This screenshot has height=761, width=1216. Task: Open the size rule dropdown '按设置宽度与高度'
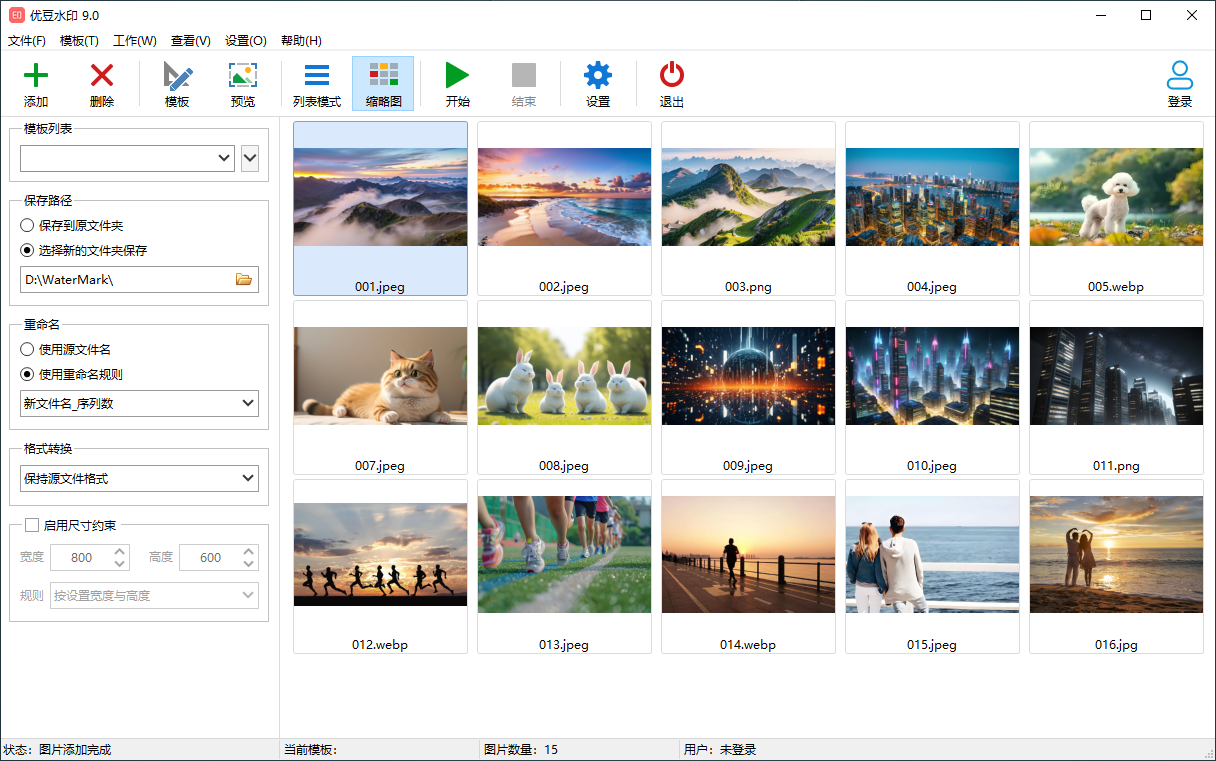coord(154,596)
